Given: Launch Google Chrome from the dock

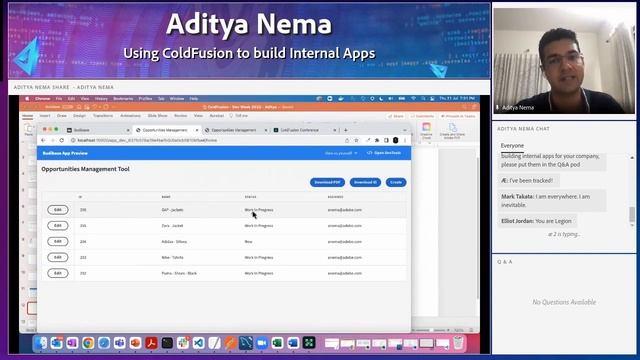Looking at the screenshot, I should (88, 343).
